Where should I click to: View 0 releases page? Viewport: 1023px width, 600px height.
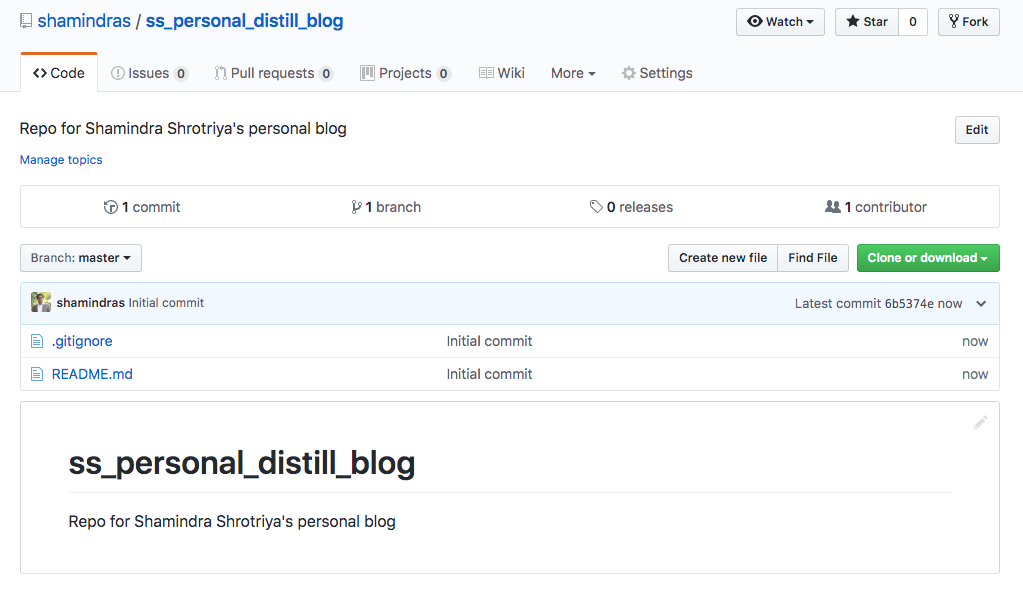631,207
